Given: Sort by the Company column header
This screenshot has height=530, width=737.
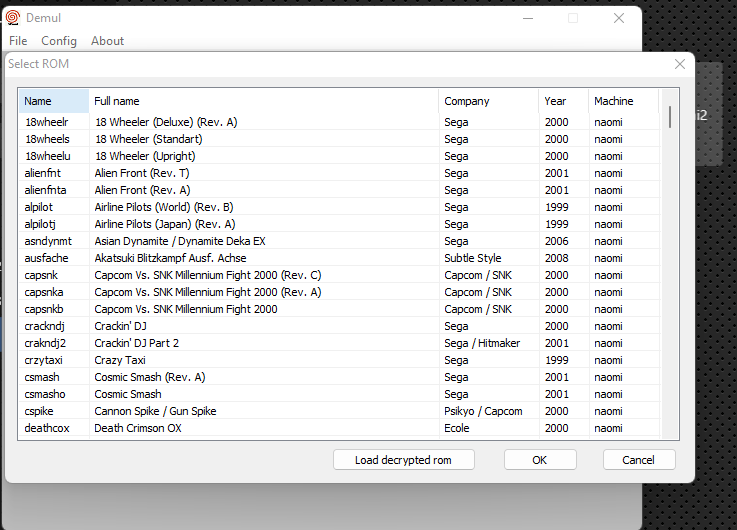Looking at the screenshot, I should [489, 101].
